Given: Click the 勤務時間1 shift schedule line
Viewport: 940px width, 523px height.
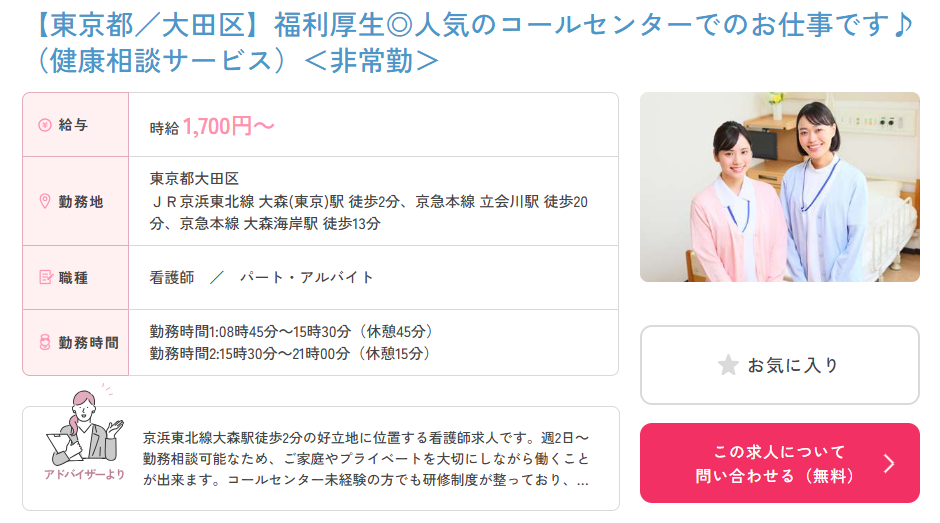Looking at the screenshot, I should point(291,331).
